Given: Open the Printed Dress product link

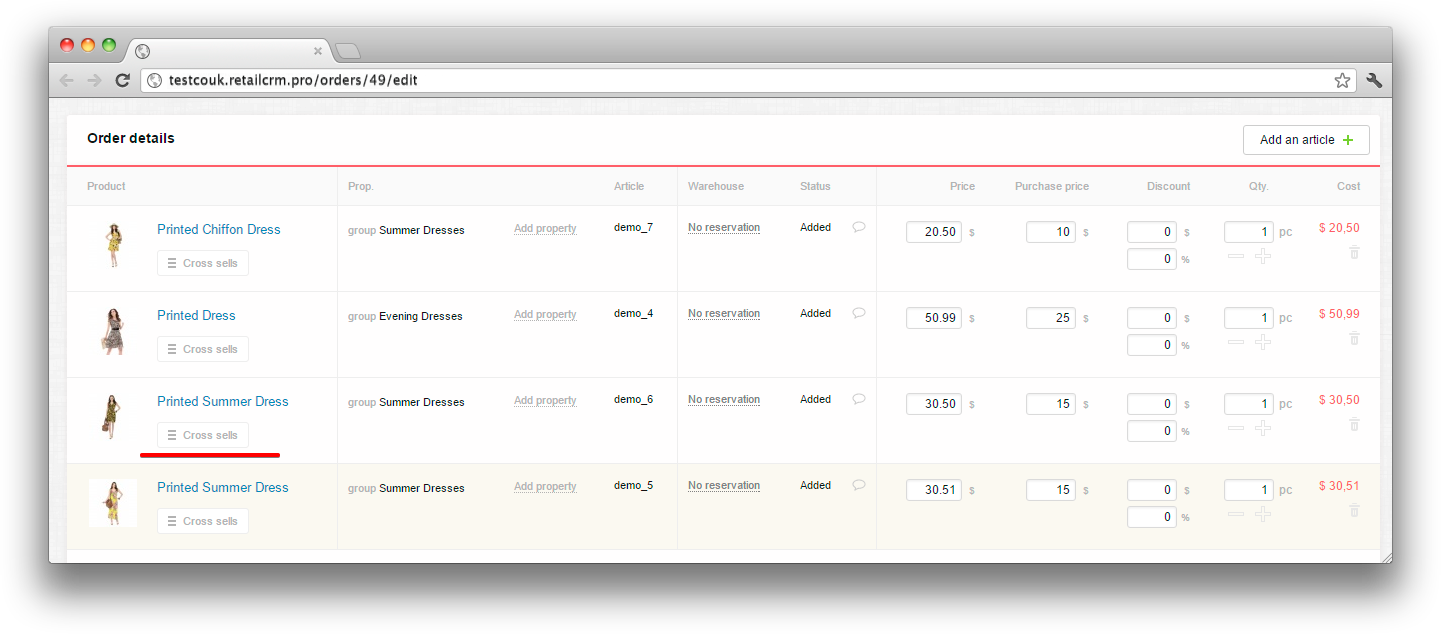Looking at the screenshot, I should [196, 315].
